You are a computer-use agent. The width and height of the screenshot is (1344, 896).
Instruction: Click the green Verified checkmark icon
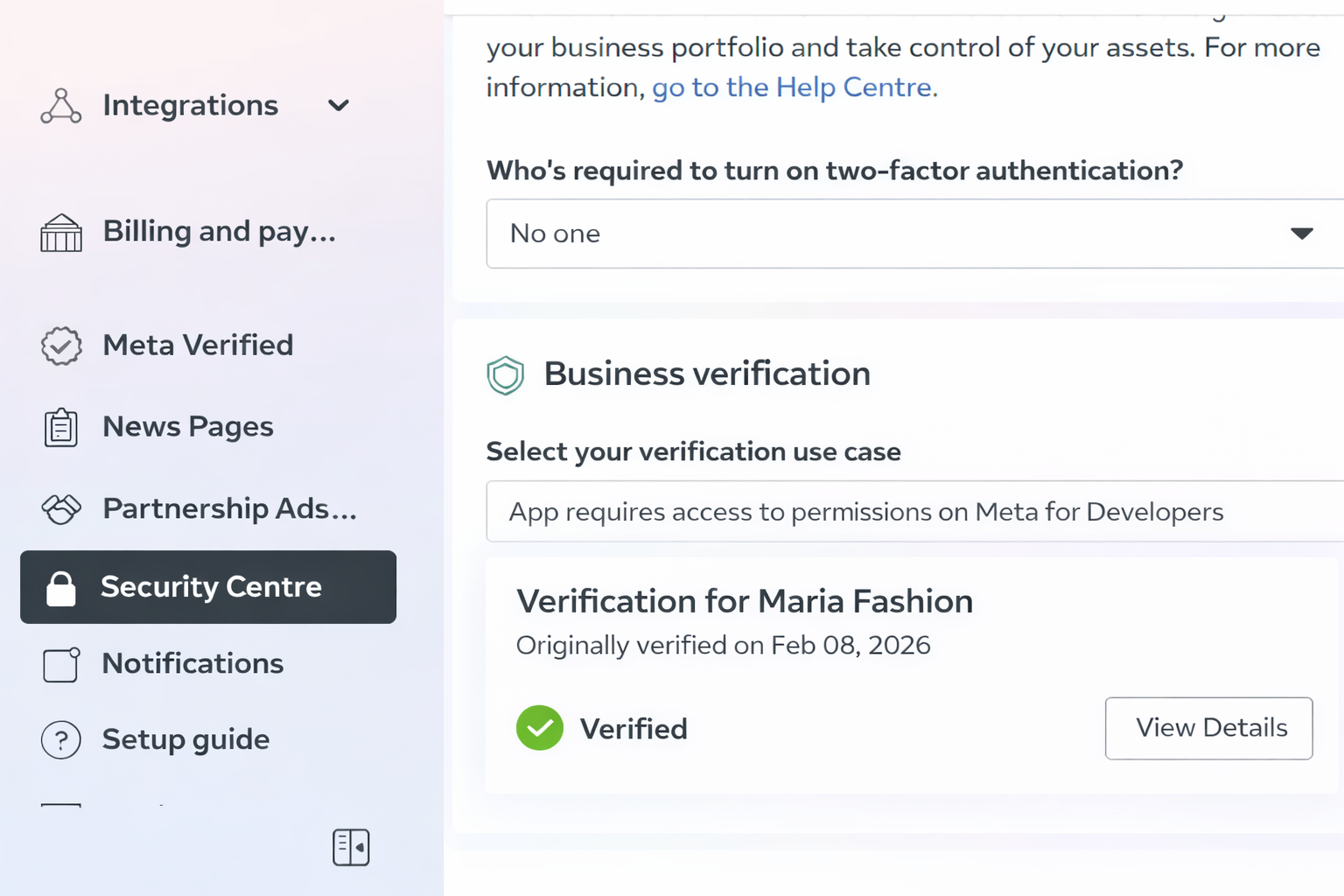(540, 728)
